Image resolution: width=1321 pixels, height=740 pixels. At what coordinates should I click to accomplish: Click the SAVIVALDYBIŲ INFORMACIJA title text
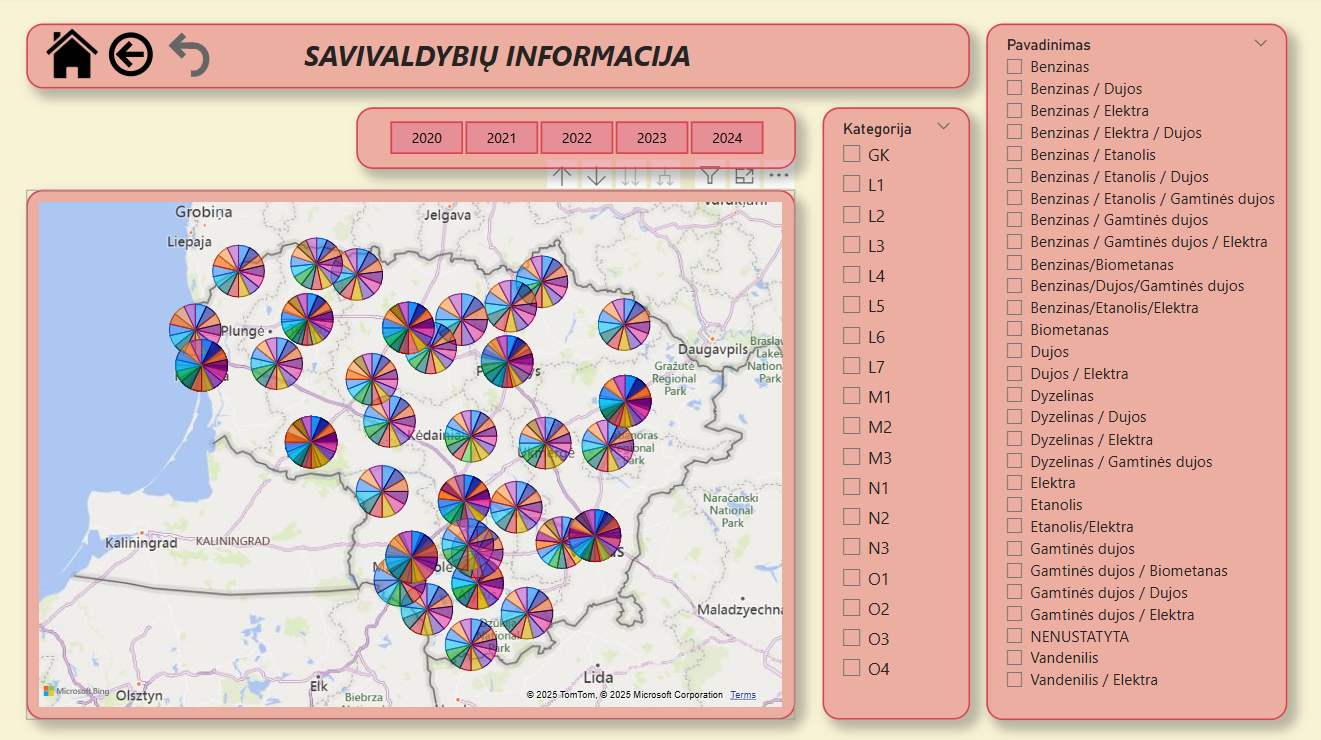(497, 56)
